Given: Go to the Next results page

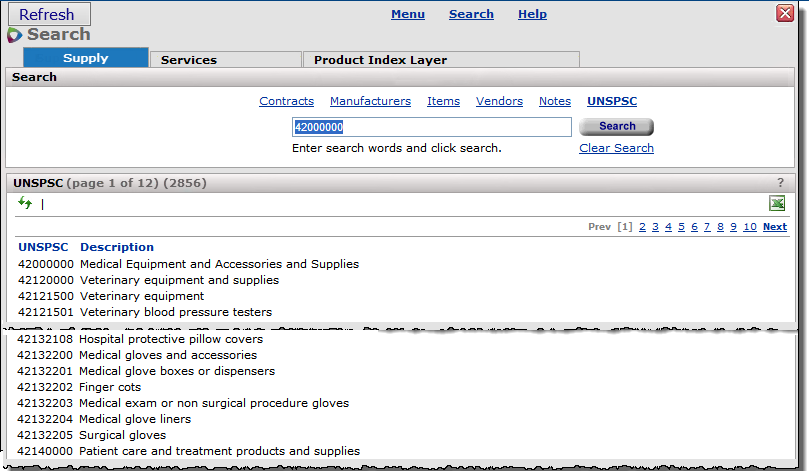Looking at the screenshot, I should pos(774,227).
